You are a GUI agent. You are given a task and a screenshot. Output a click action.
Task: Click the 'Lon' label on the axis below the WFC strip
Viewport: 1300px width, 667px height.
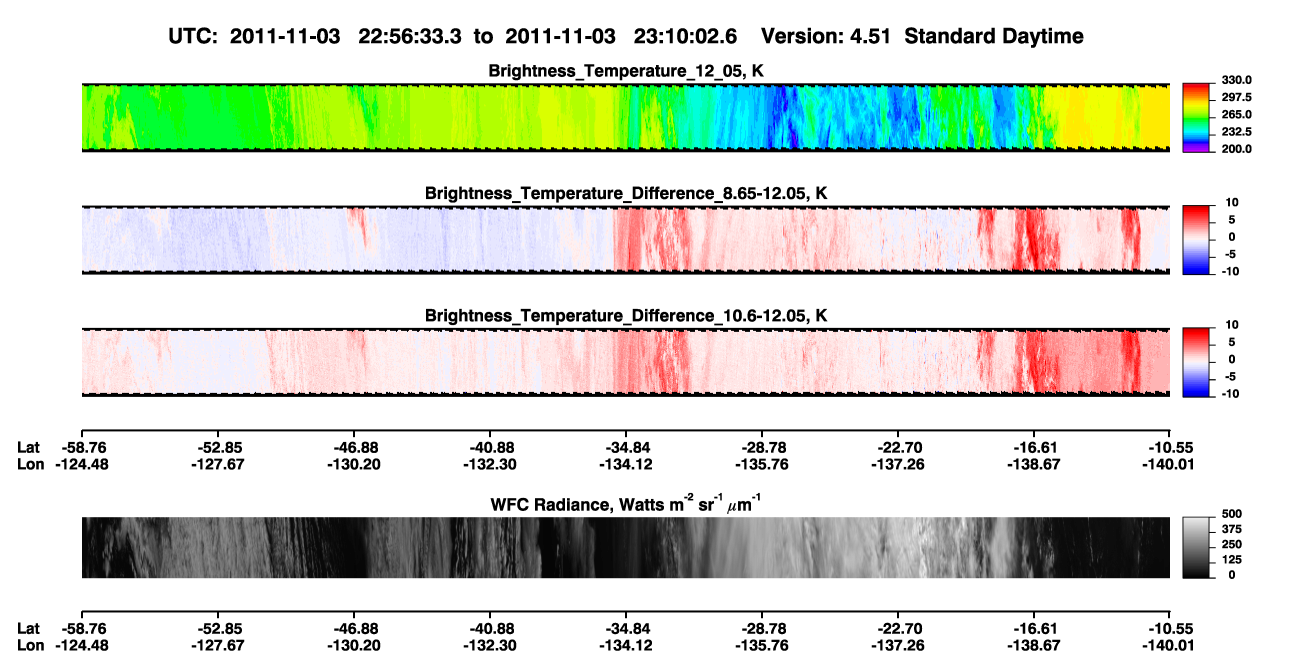tap(30, 644)
